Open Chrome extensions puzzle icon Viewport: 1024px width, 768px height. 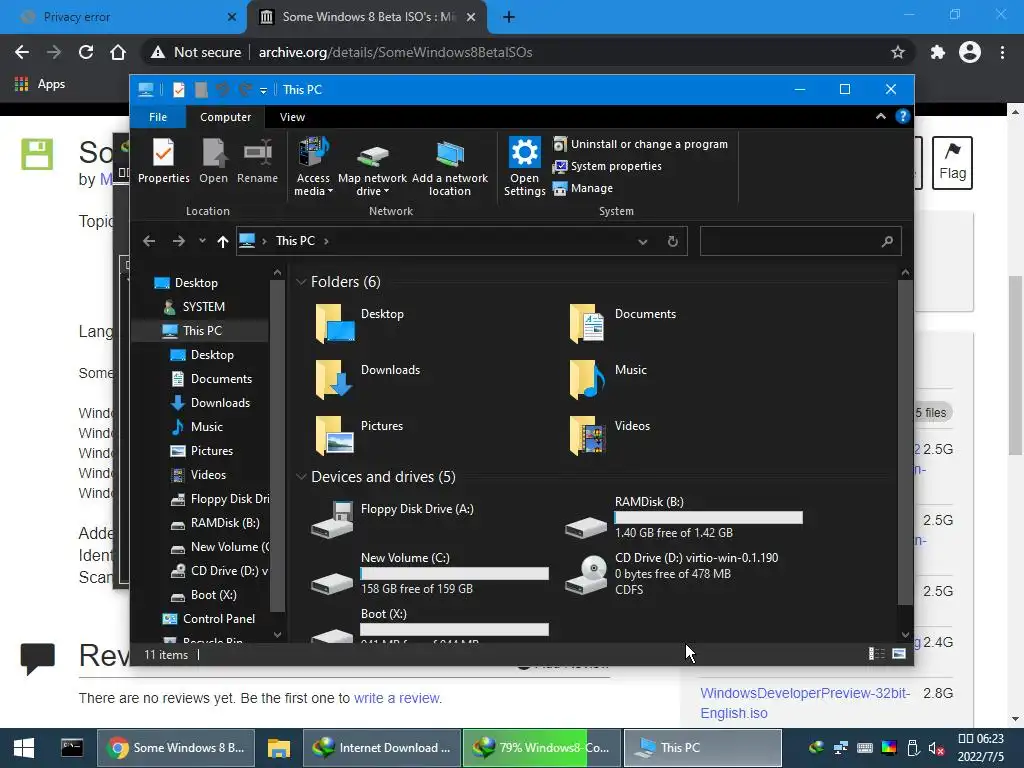[938, 52]
